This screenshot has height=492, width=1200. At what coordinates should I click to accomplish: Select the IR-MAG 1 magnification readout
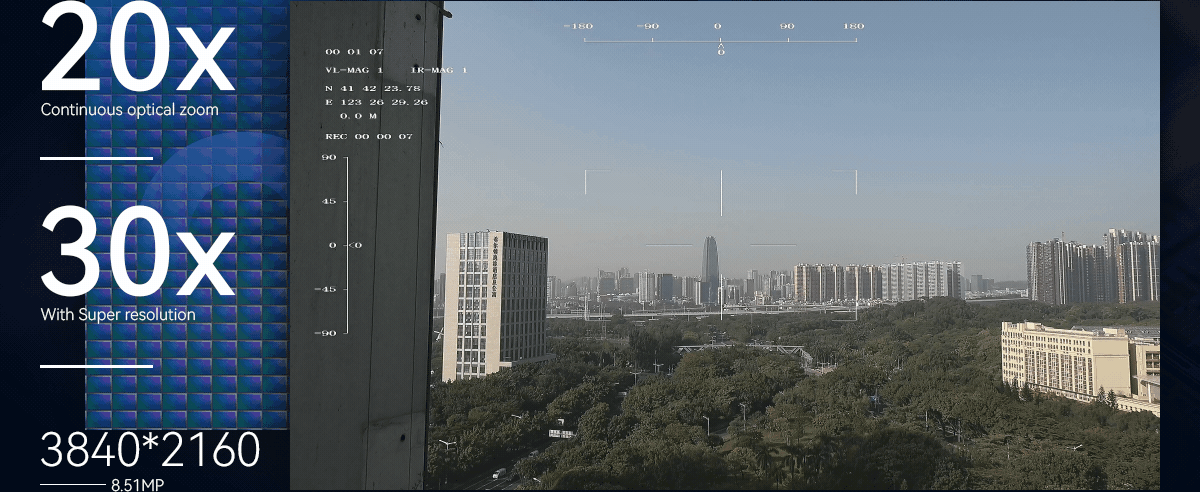(439, 70)
